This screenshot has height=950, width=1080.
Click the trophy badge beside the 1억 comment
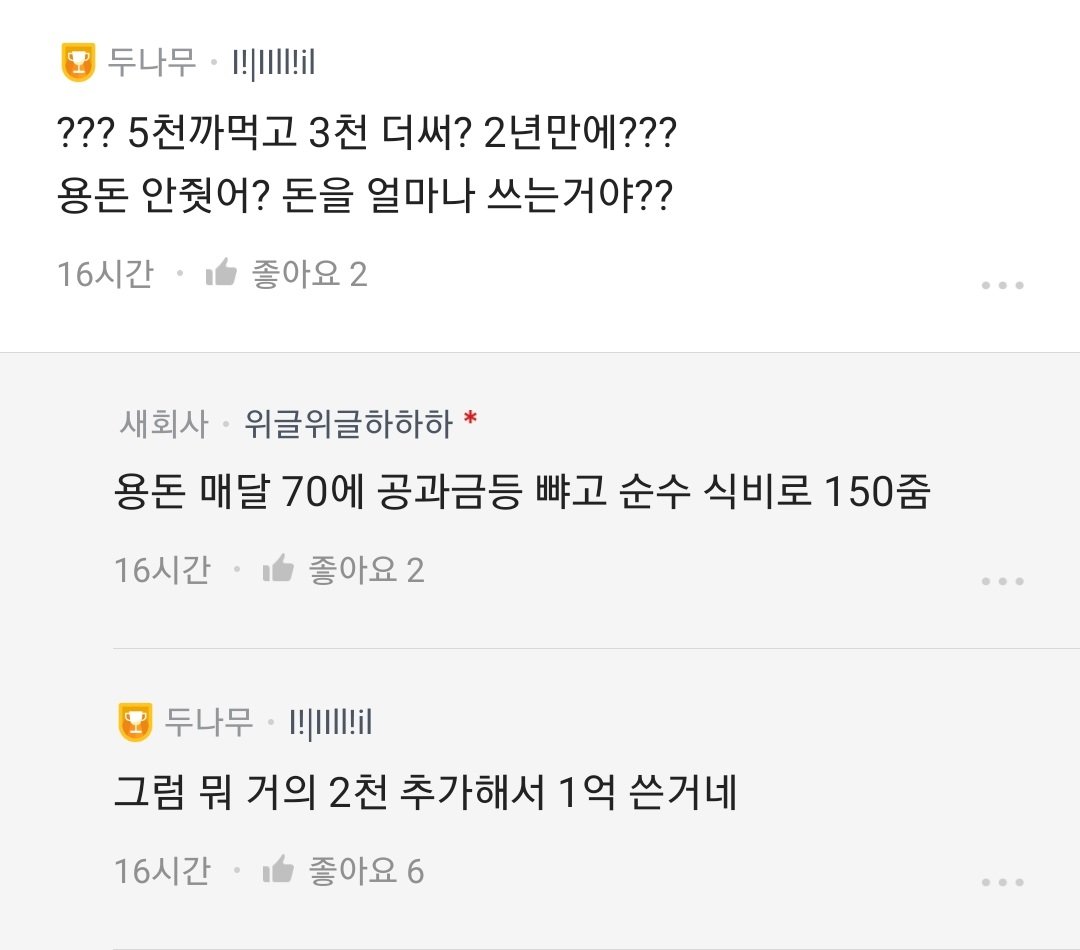[x=135, y=721]
